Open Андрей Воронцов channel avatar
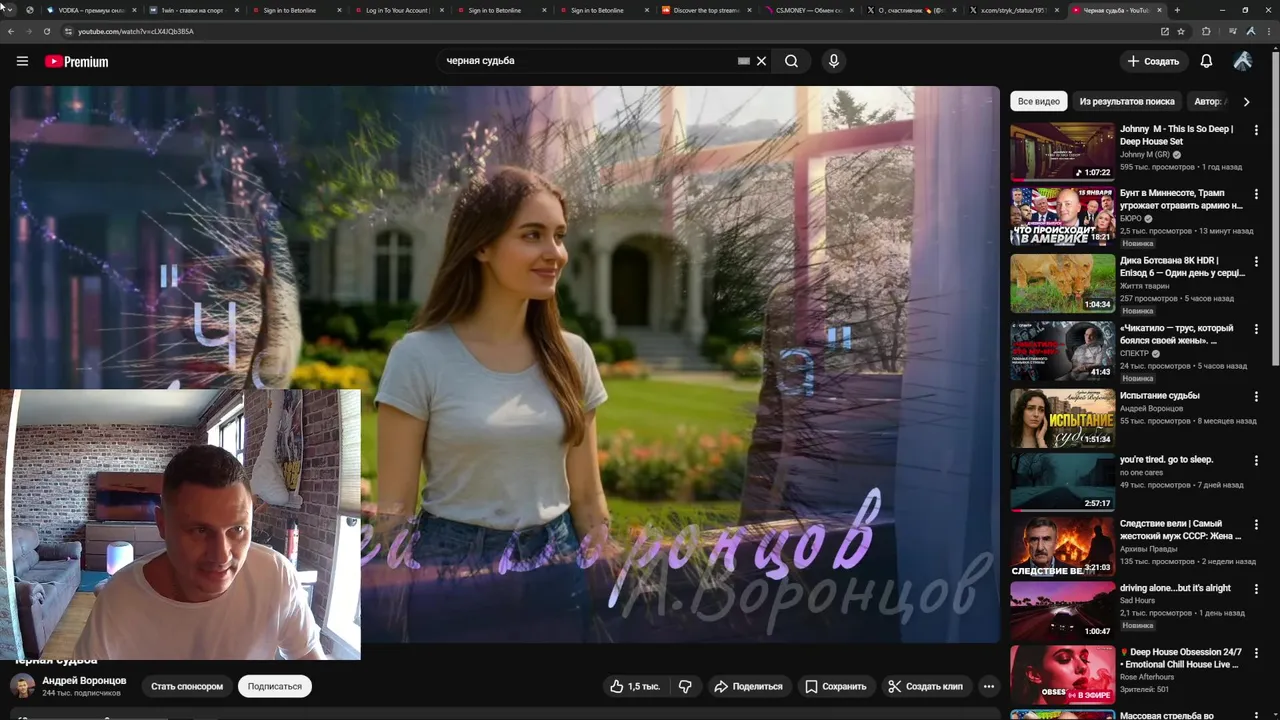Screen dimensions: 1280x720 click(x=22, y=686)
